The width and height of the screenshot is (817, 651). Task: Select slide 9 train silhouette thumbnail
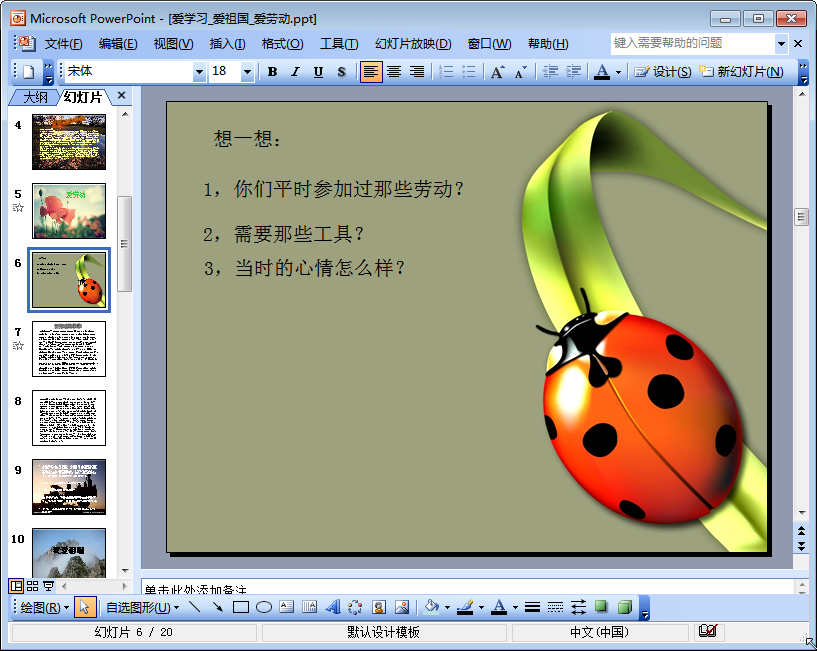pyautogui.click(x=69, y=487)
